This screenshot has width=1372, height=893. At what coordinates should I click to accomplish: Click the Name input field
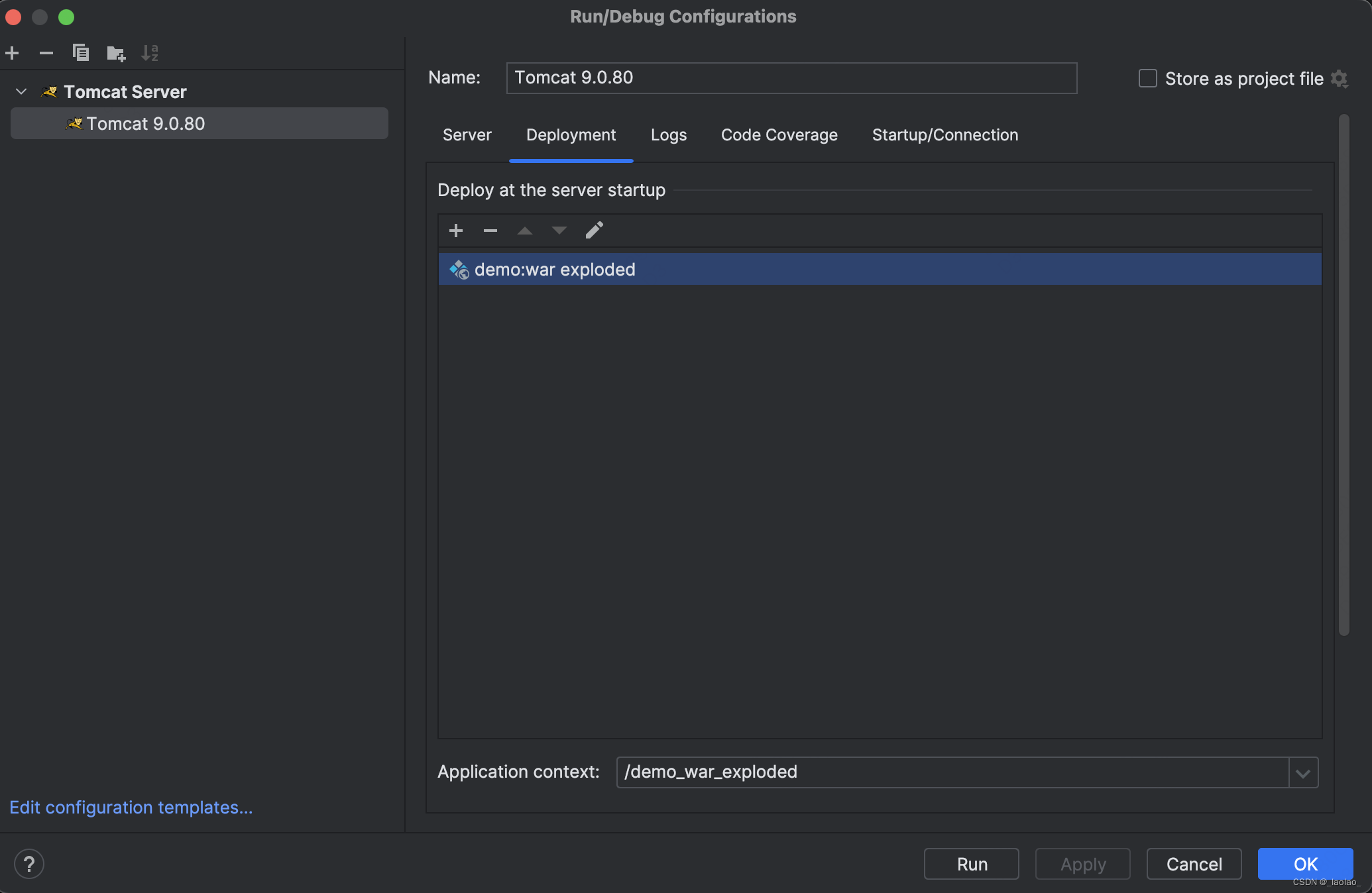coord(792,78)
